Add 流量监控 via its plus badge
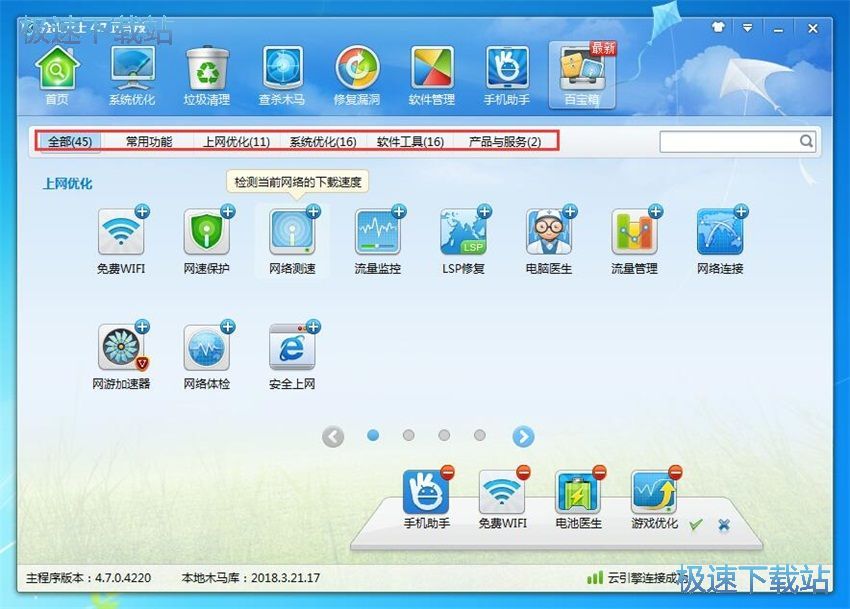This screenshot has height=609, width=850. pyautogui.click(x=399, y=211)
